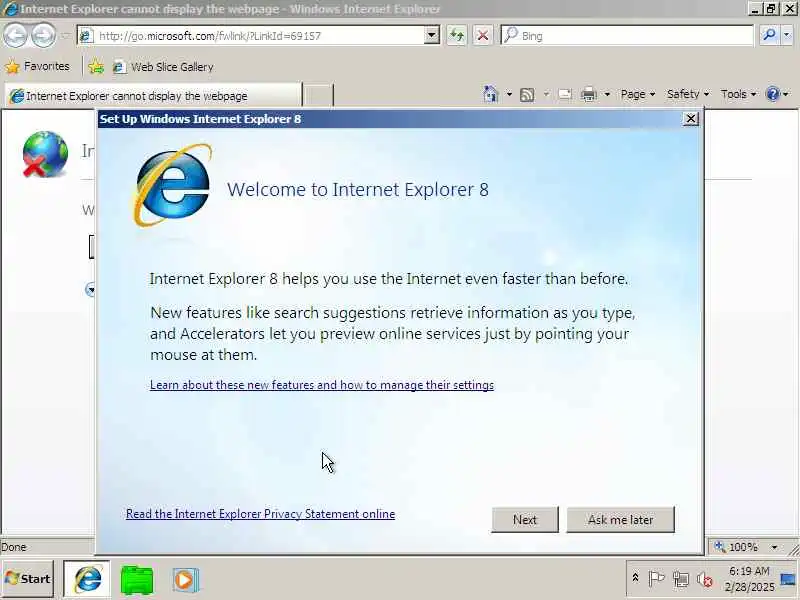
Task: Click the Stop loading red X icon
Action: coord(482,36)
